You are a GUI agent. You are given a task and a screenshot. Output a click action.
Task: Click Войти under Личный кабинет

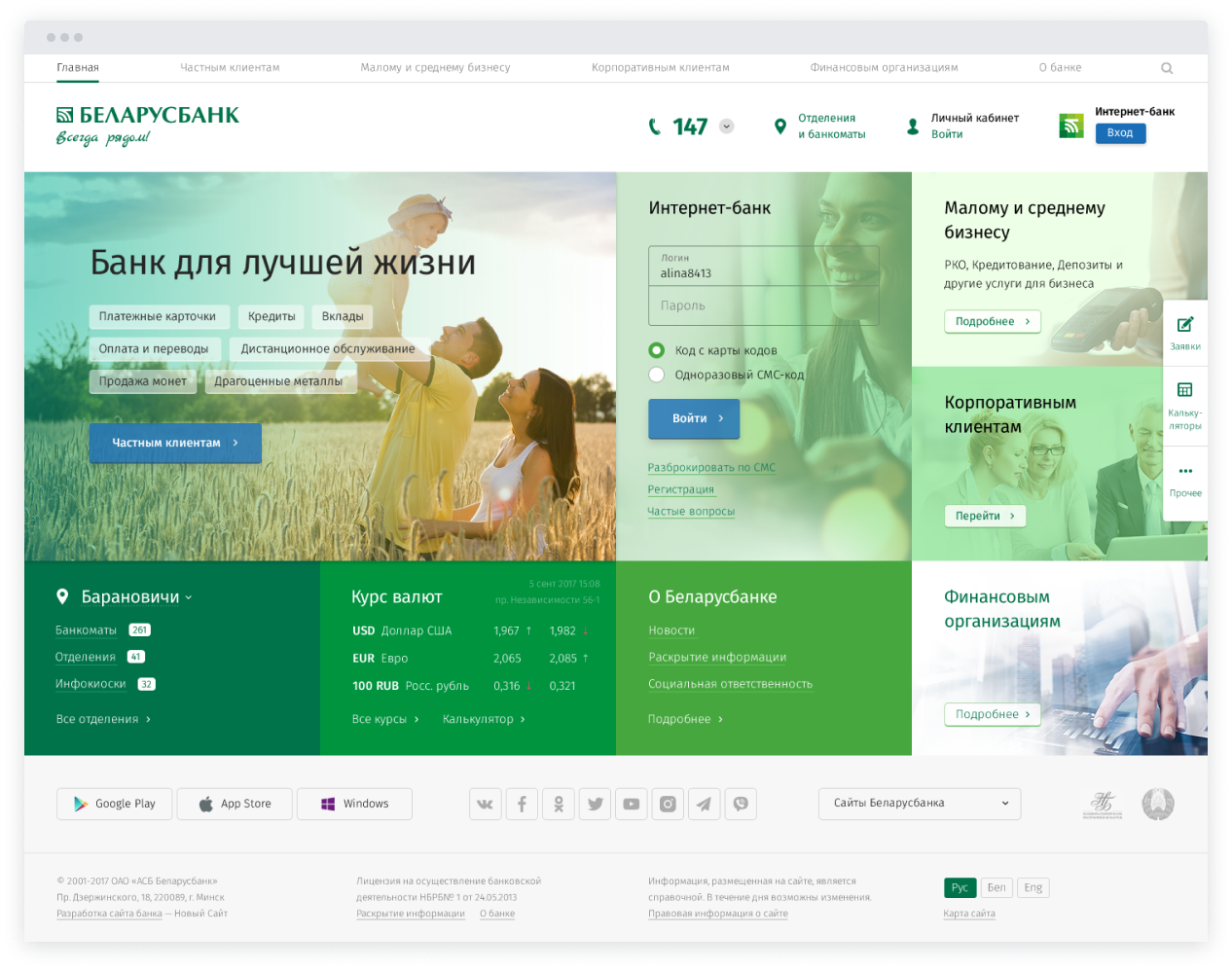(947, 135)
